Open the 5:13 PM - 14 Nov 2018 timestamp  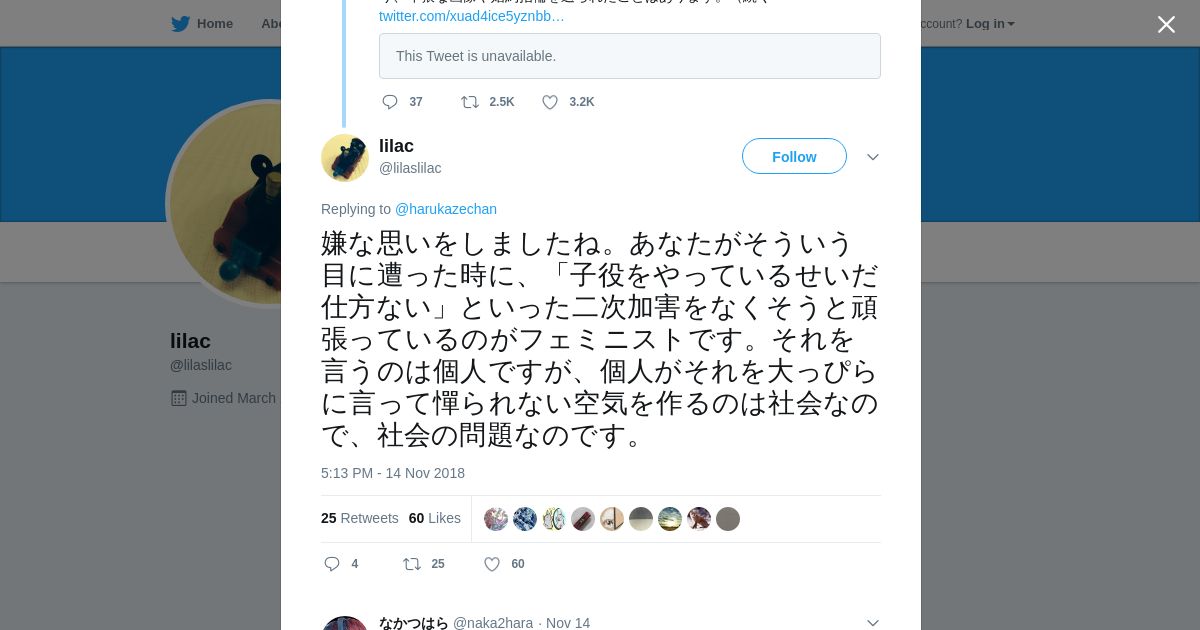click(x=393, y=473)
